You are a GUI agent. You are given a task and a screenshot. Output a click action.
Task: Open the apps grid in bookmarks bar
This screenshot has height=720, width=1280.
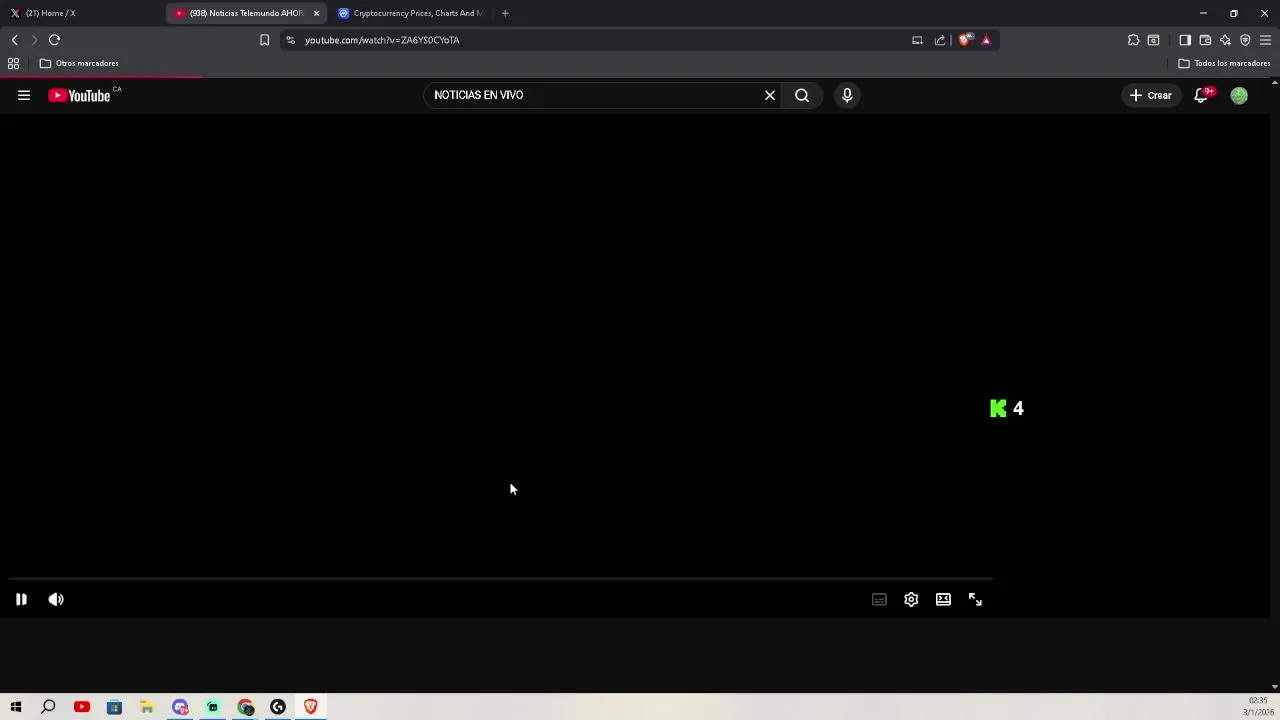pos(13,63)
